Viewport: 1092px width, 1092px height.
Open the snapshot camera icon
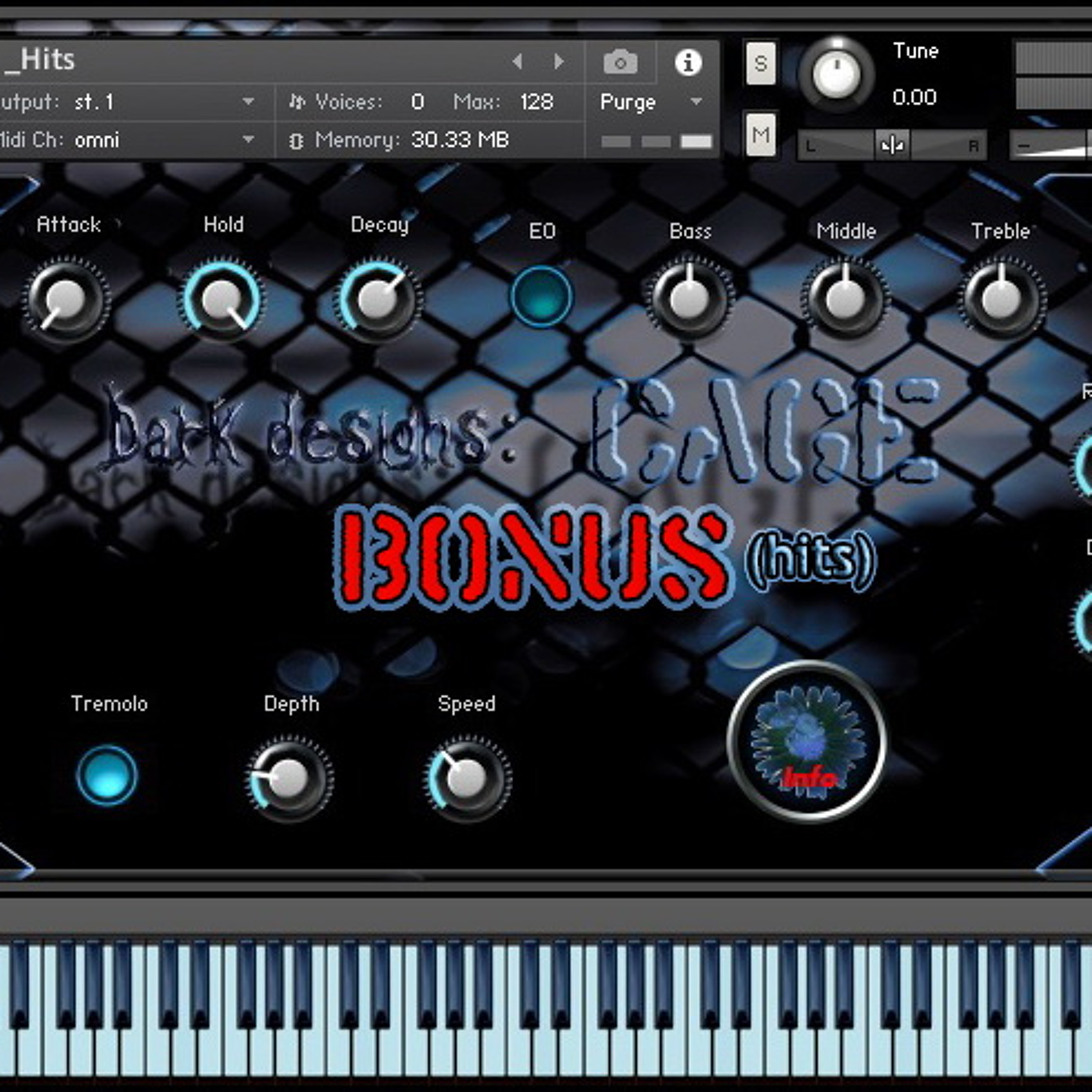coord(620,62)
